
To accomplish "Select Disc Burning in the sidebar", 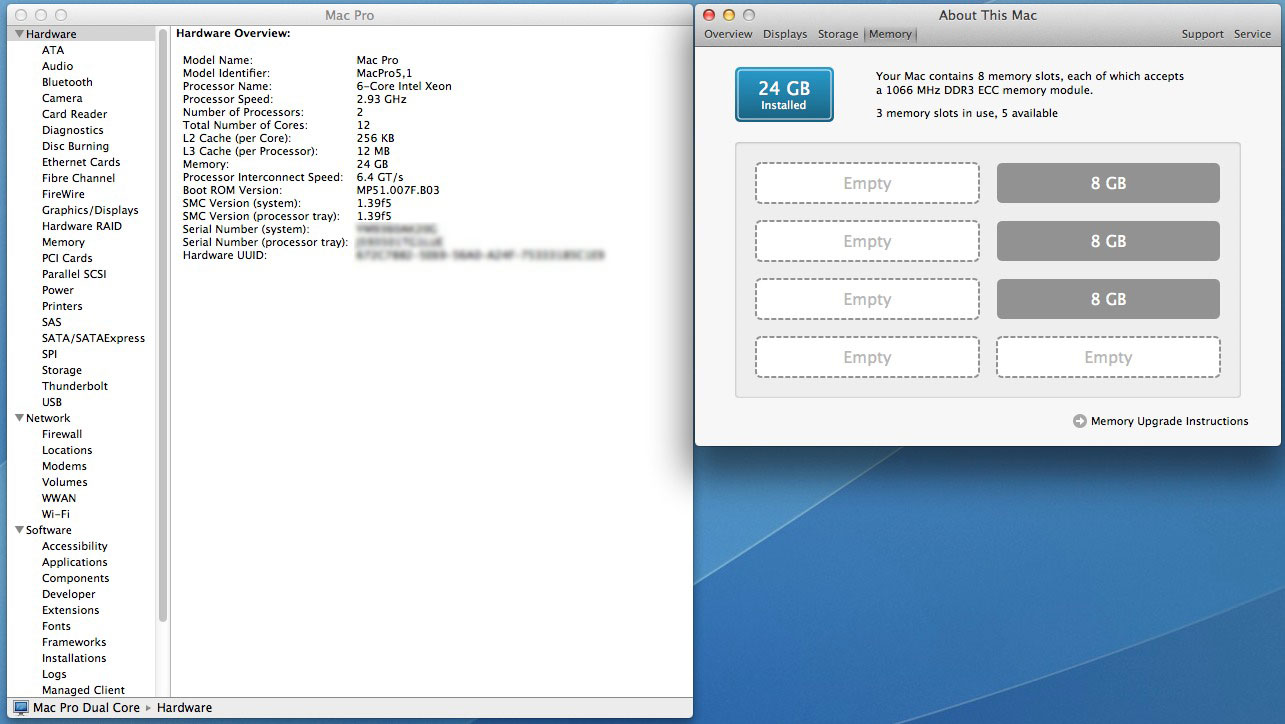I will coord(75,146).
